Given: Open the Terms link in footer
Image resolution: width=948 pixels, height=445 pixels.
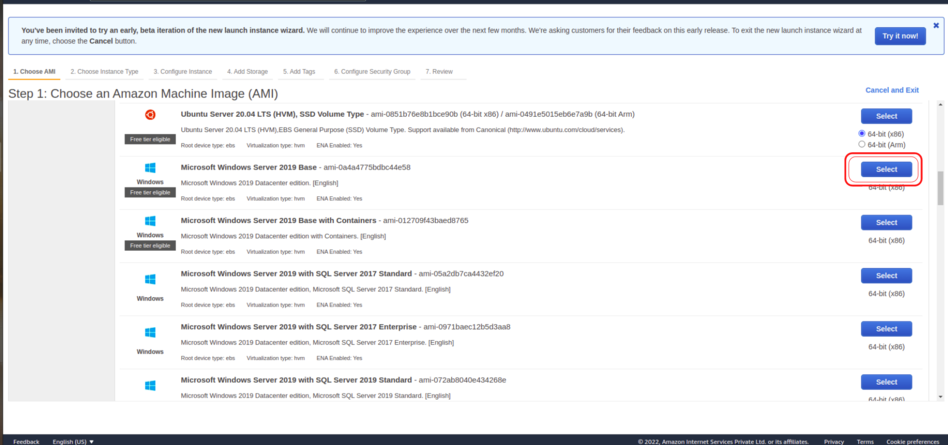Looking at the screenshot, I should tap(865, 442).
